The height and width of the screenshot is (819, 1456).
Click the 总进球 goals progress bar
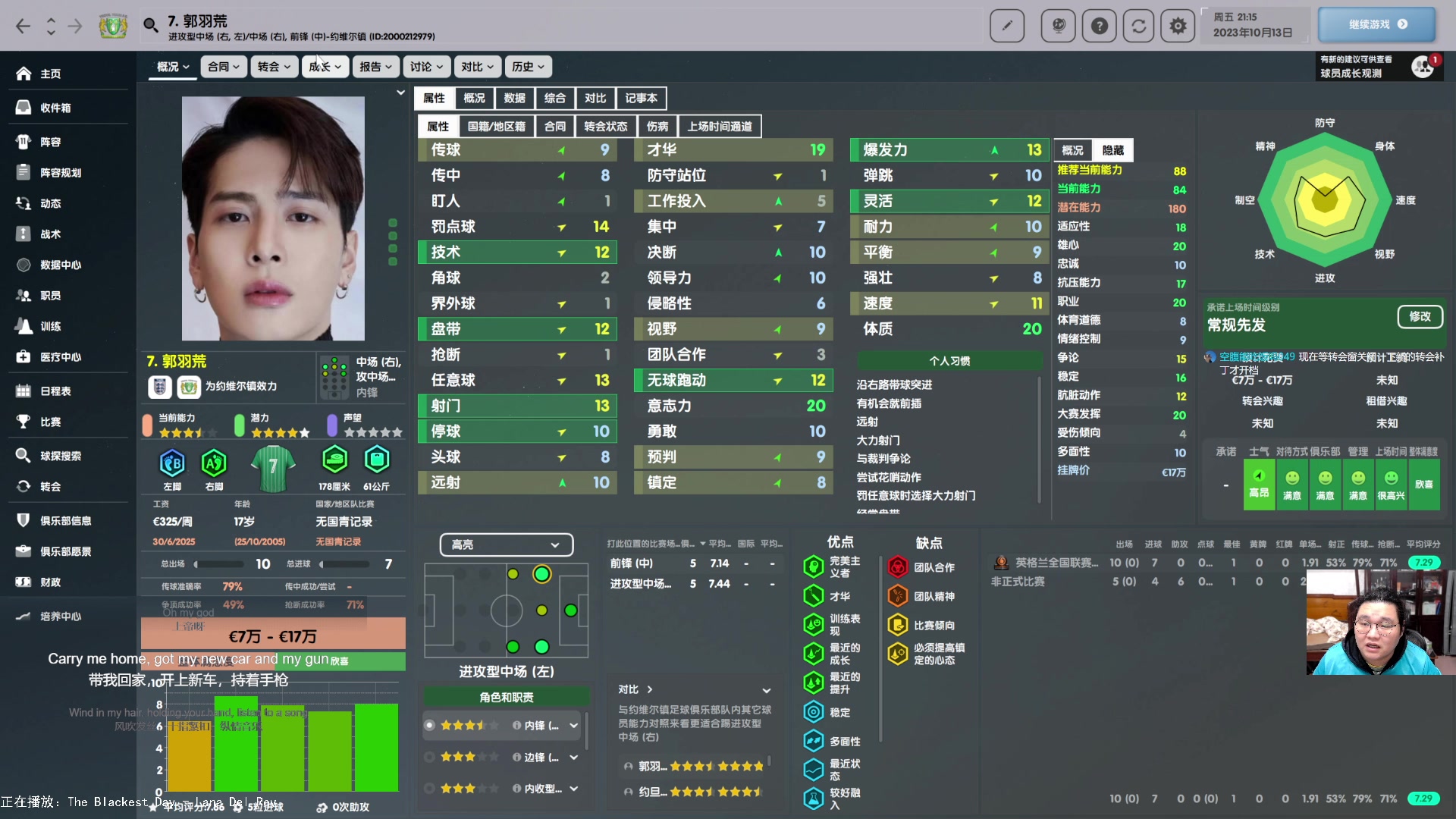coord(344,564)
